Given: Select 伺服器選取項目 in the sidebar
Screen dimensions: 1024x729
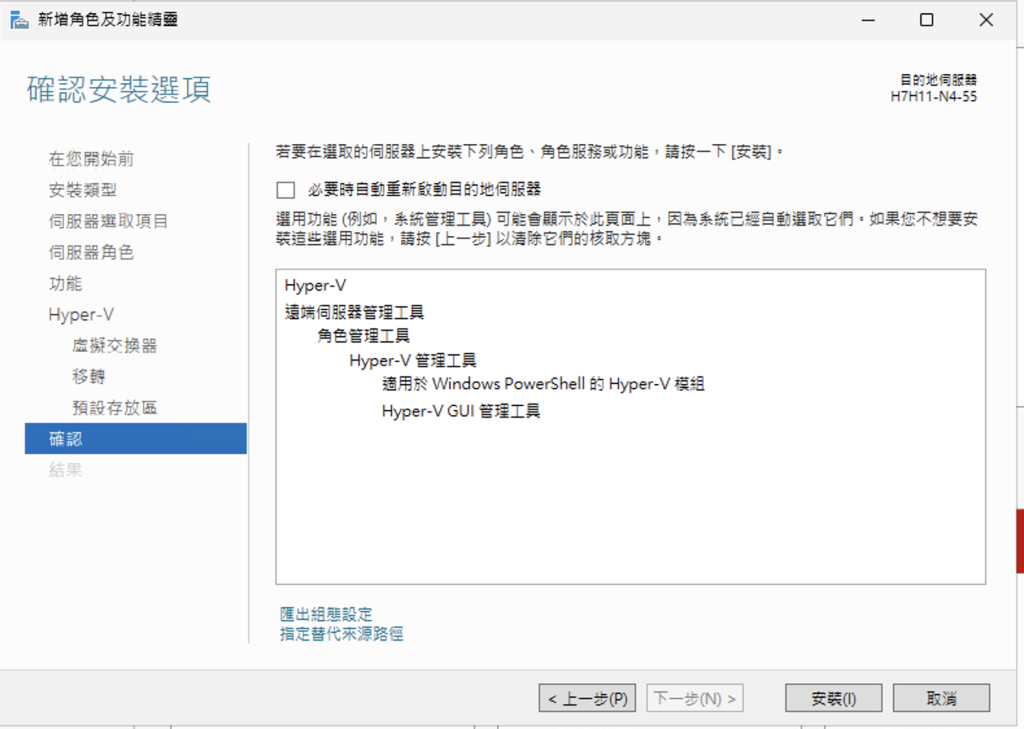Looking at the screenshot, I should [108, 221].
